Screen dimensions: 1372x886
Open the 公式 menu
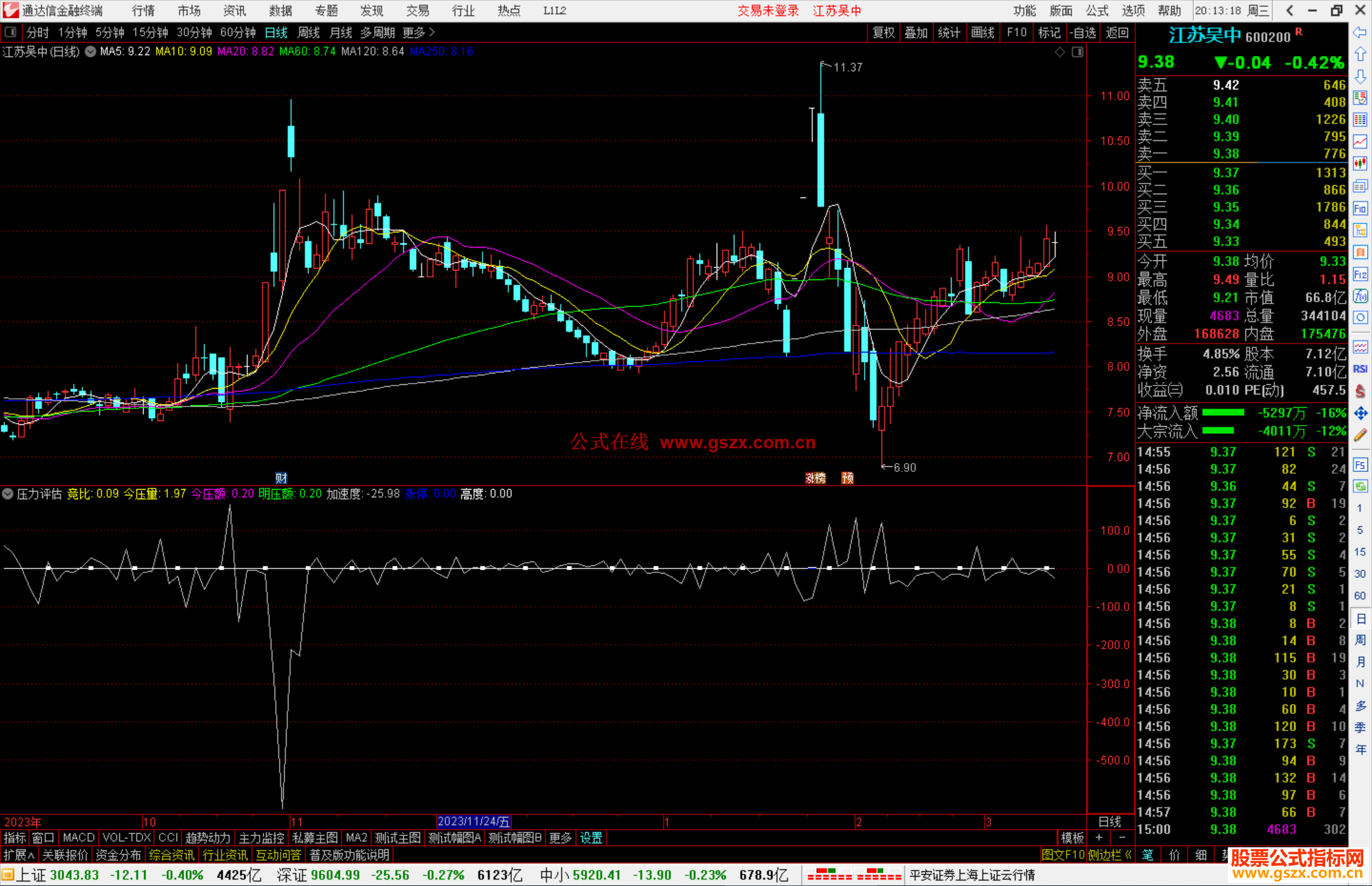[1097, 11]
